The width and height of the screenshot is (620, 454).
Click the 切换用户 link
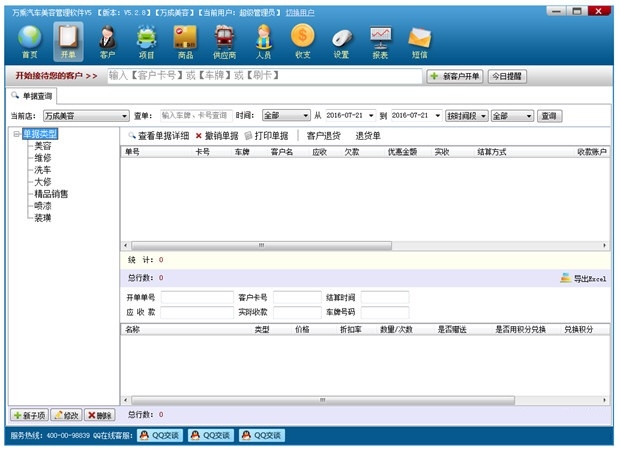[300, 13]
